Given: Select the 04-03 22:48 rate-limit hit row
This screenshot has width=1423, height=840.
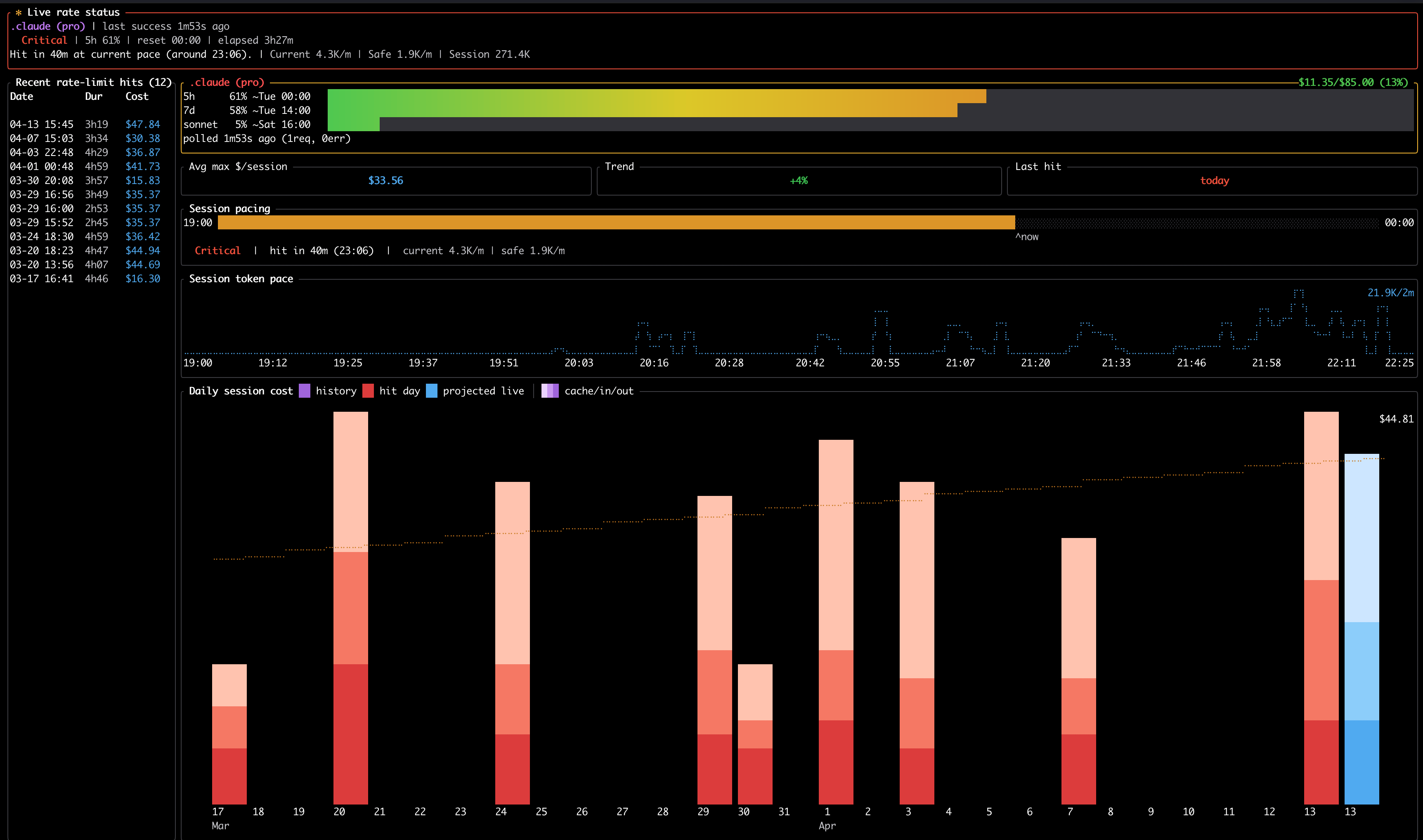Looking at the screenshot, I should 85,153.
